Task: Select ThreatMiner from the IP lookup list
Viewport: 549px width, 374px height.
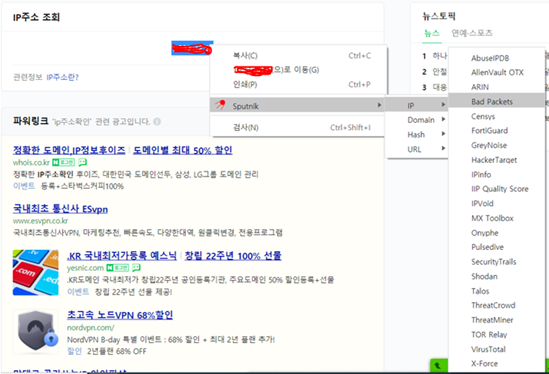Action: pos(496,320)
